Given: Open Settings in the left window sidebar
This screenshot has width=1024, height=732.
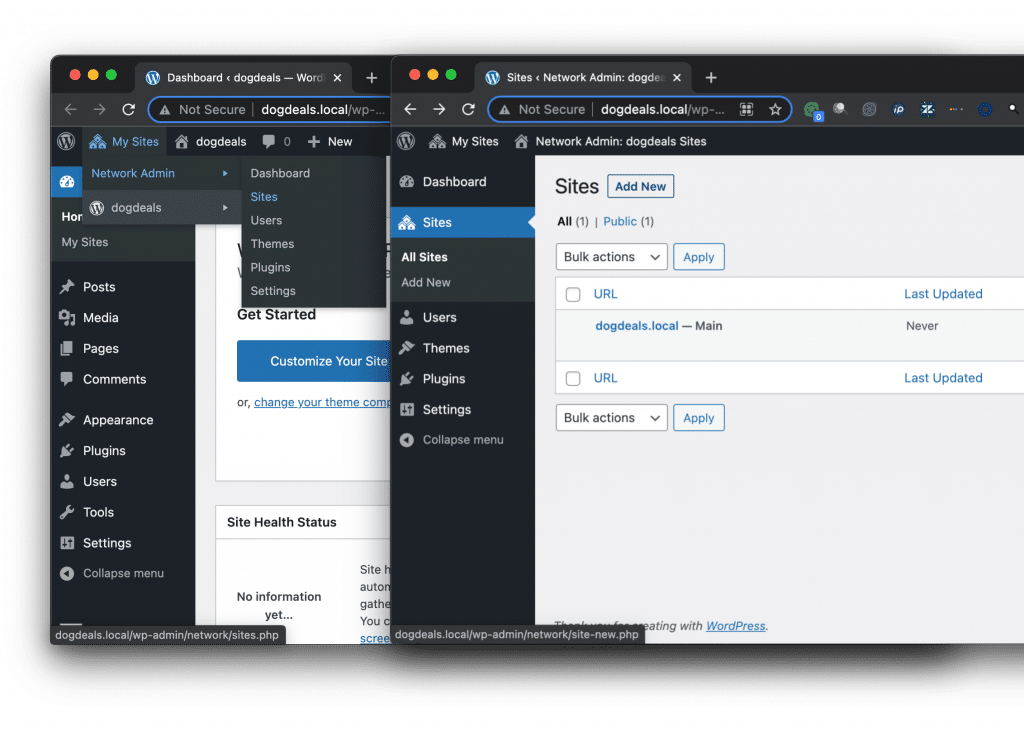Looking at the screenshot, I should [x=106, y=543].
